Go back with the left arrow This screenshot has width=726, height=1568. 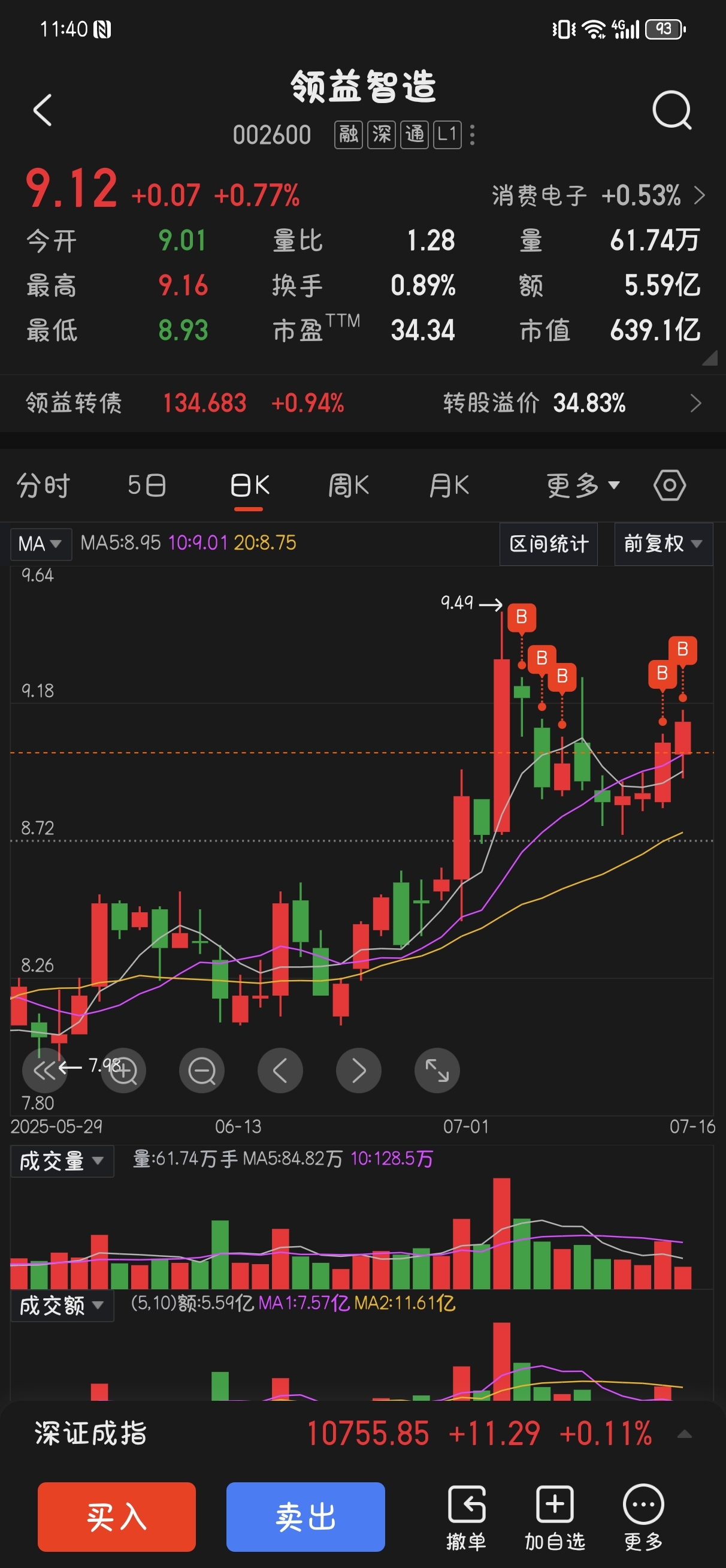click(x=42, y=110)
